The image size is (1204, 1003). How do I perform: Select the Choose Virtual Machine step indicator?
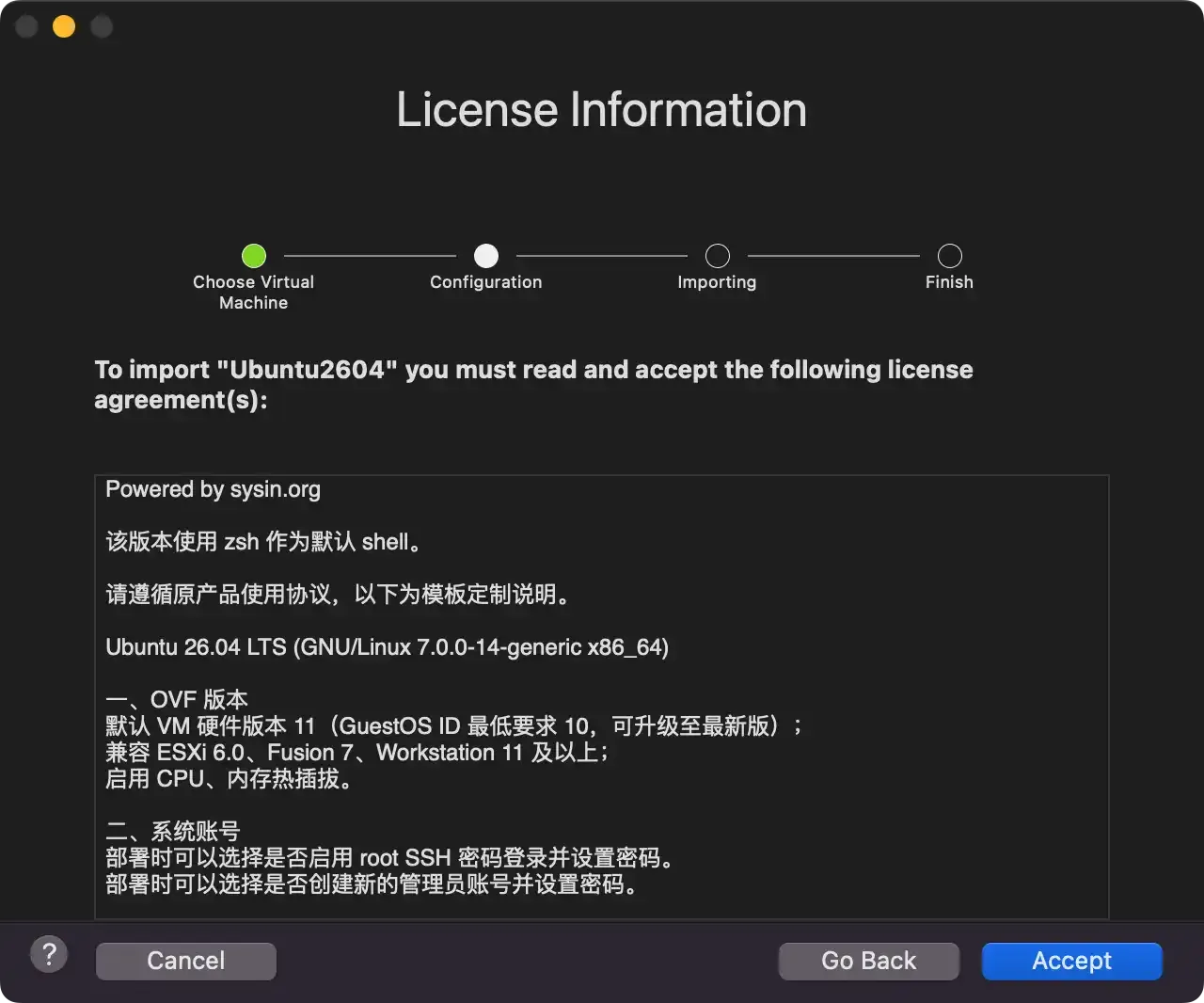[254, 256]
